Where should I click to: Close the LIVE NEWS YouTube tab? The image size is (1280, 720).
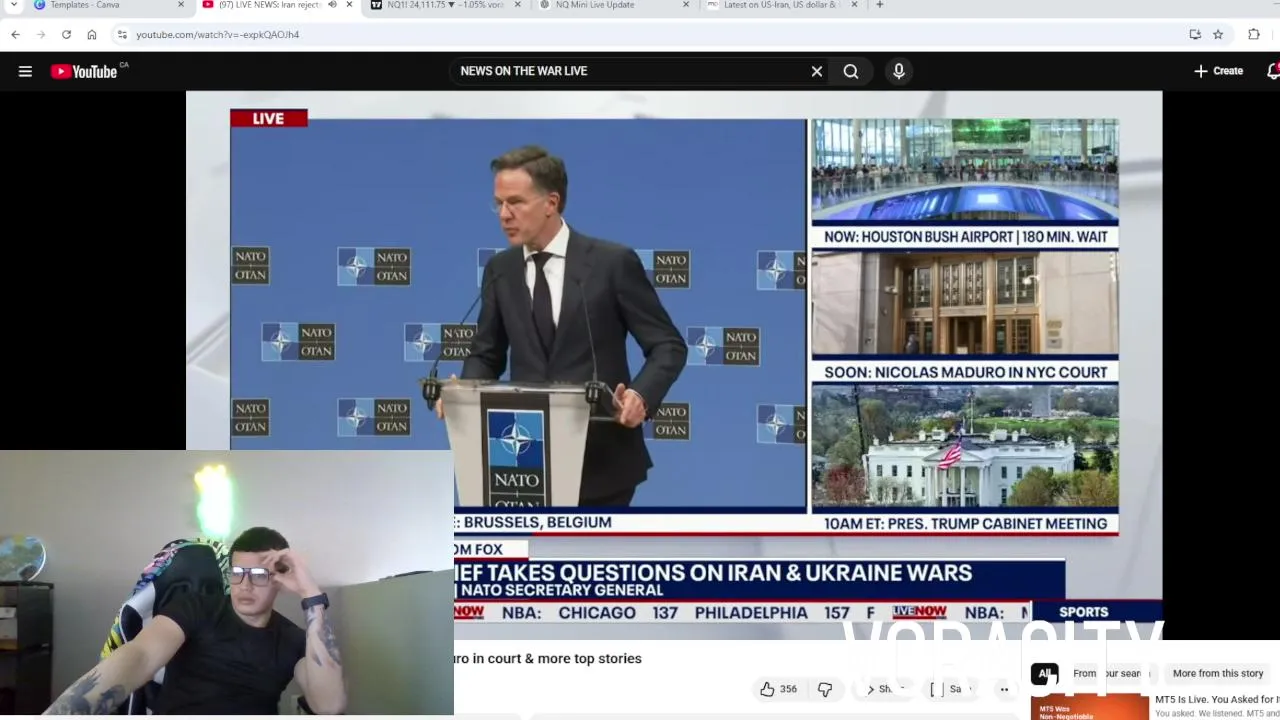pos(349,5)
